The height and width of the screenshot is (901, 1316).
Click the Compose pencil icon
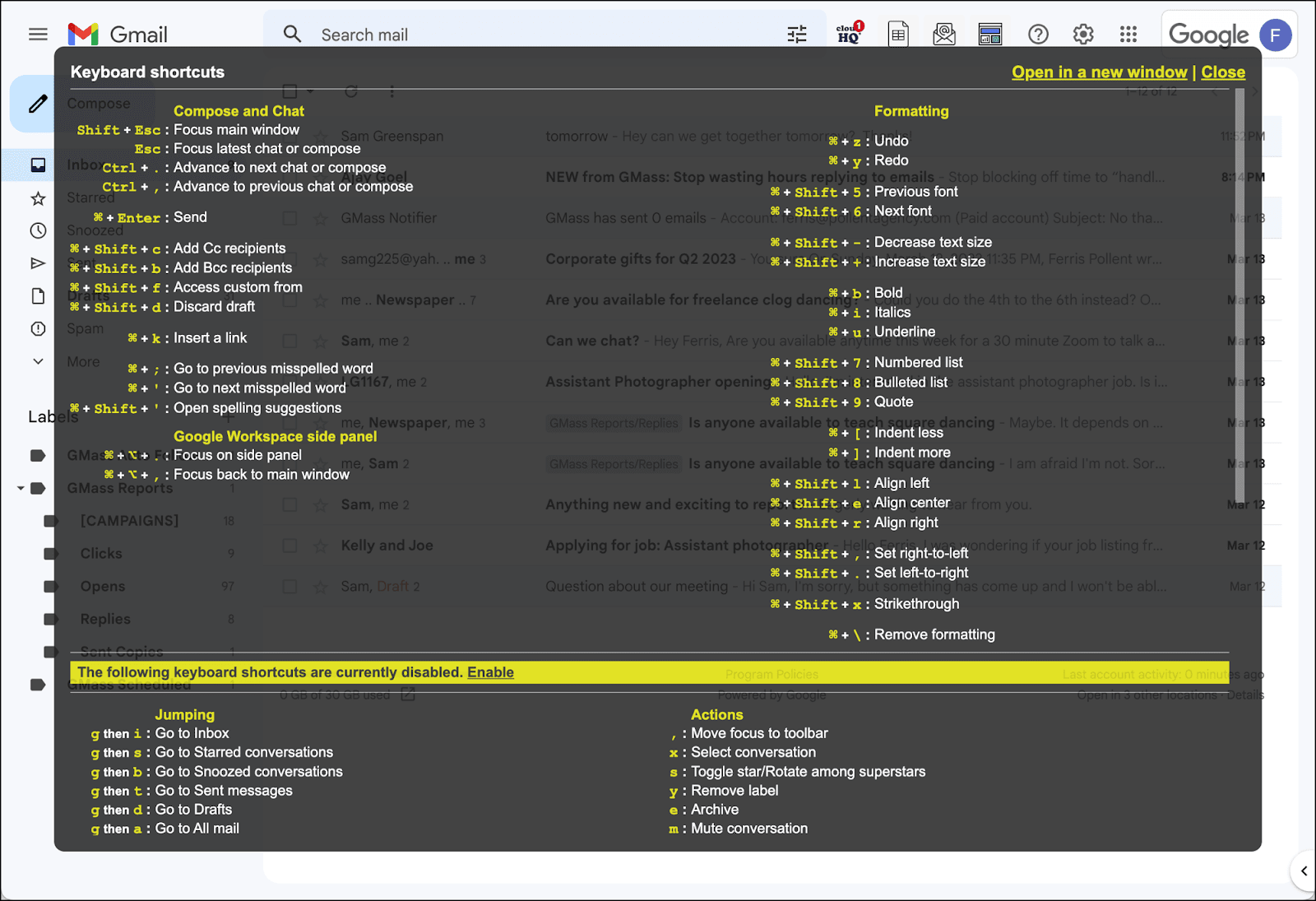pos(38,104)
